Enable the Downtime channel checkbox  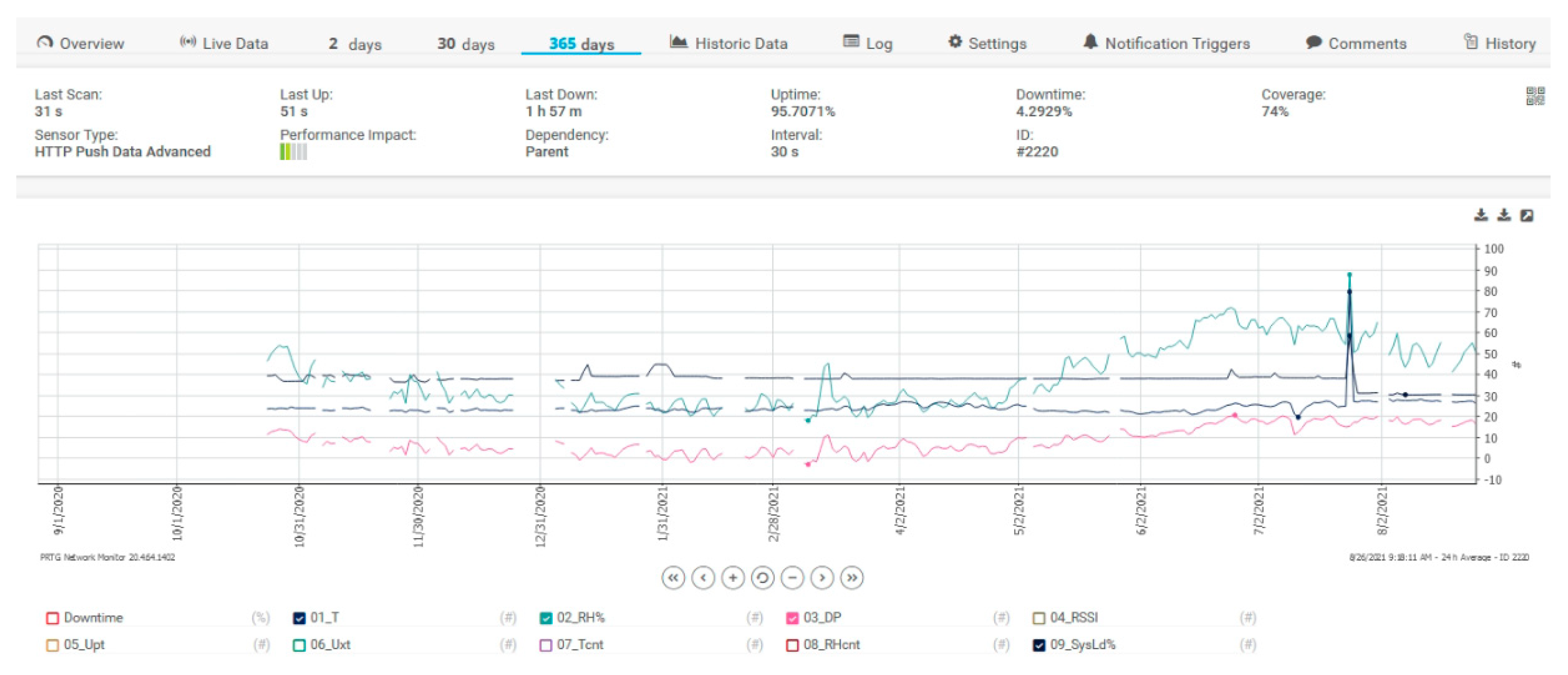pos(52,618)
